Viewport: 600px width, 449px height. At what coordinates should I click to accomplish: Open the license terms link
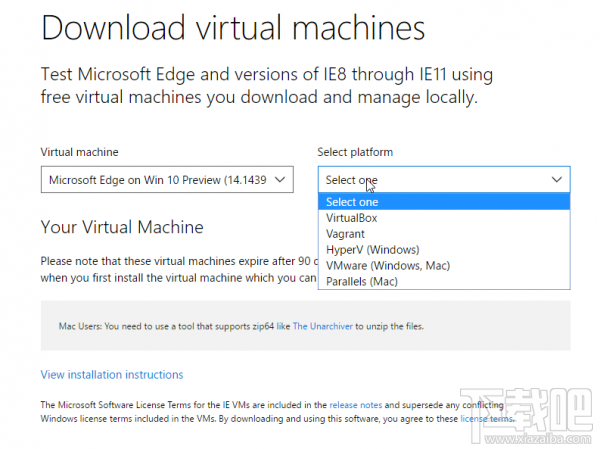(486, 419)
